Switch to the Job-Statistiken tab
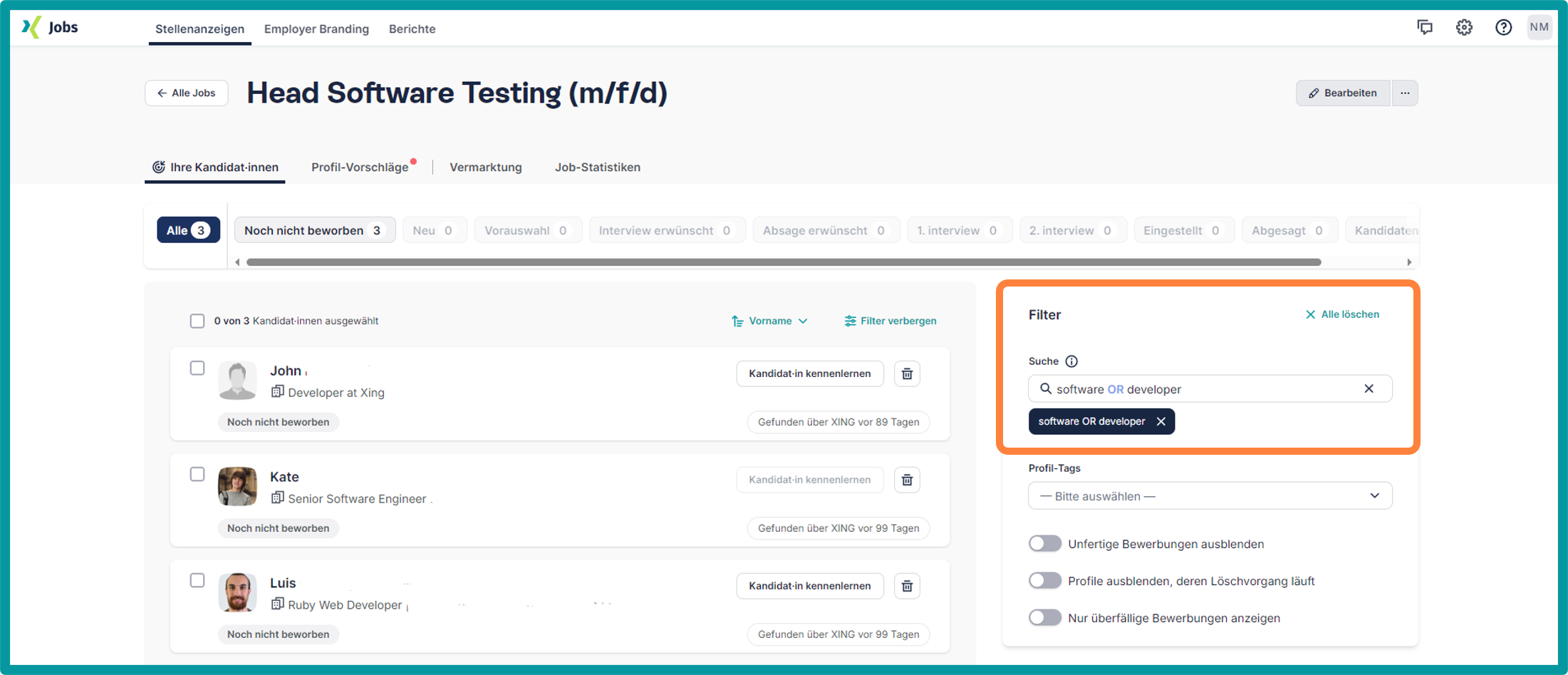Viewport: 1568px width, 675px height. 597,167
